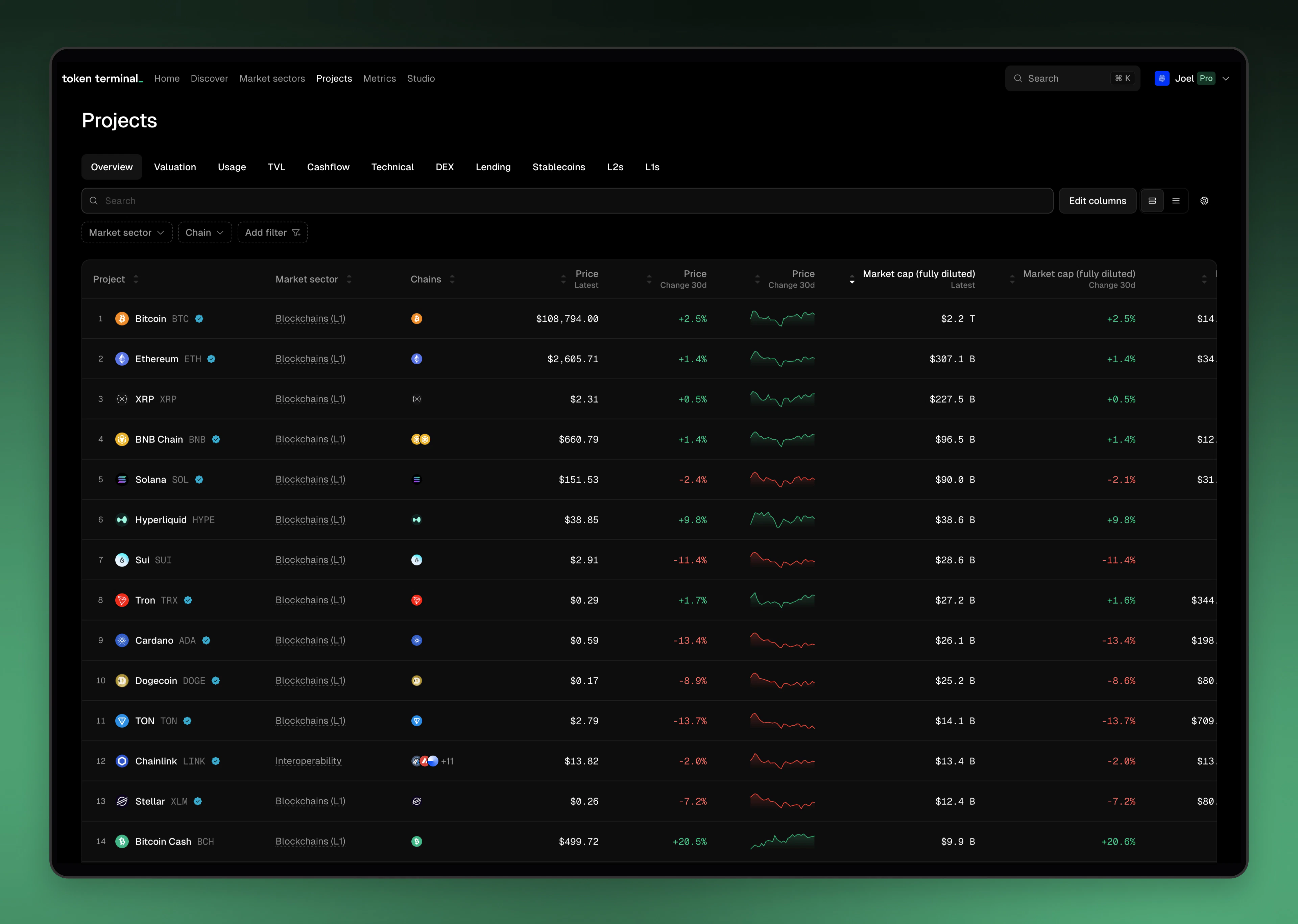1298x924 pixels.
Task: Click the Dogecoin project logo
Action: click(x=122, y=680)
